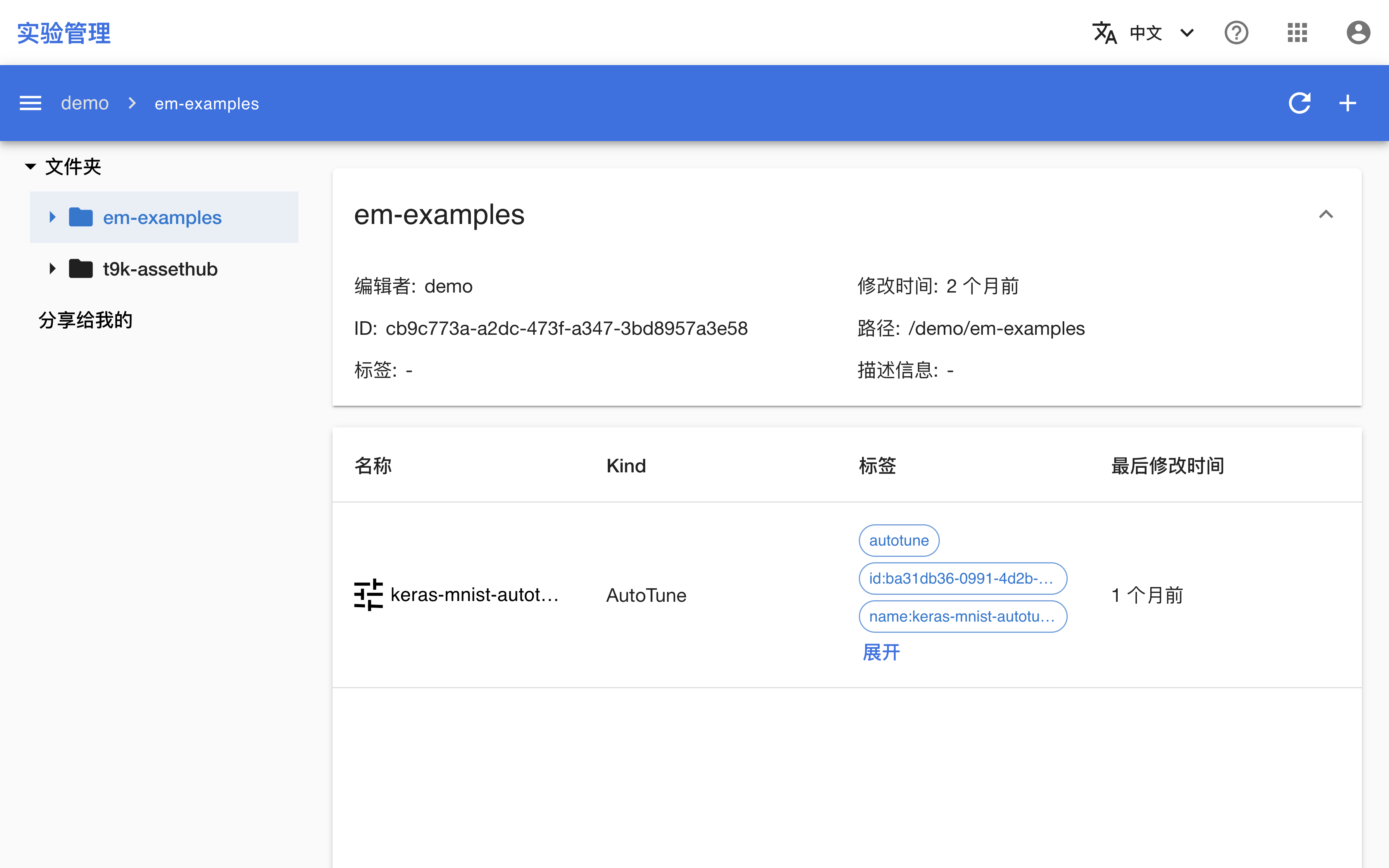Click the 文件夹 section label
This screenshot has width=1389, height=868.
[x=73, y=167]
